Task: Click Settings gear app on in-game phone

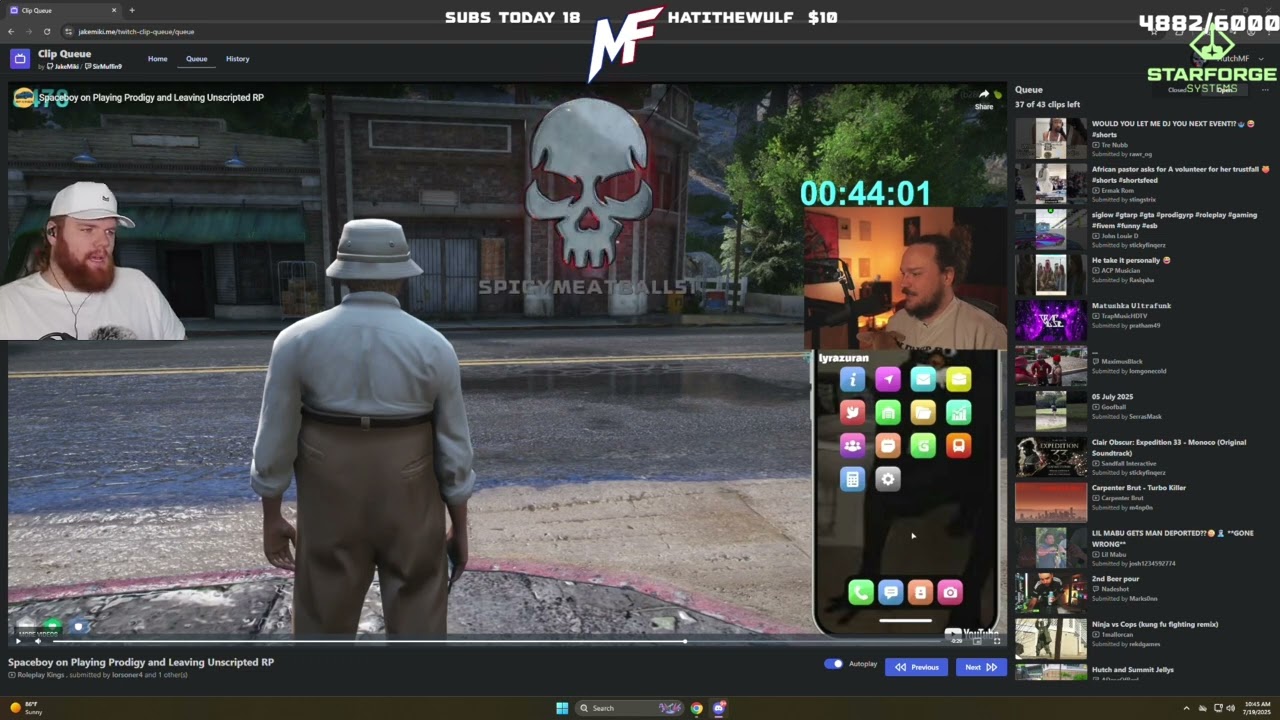Action: click(x=888, y=479)
